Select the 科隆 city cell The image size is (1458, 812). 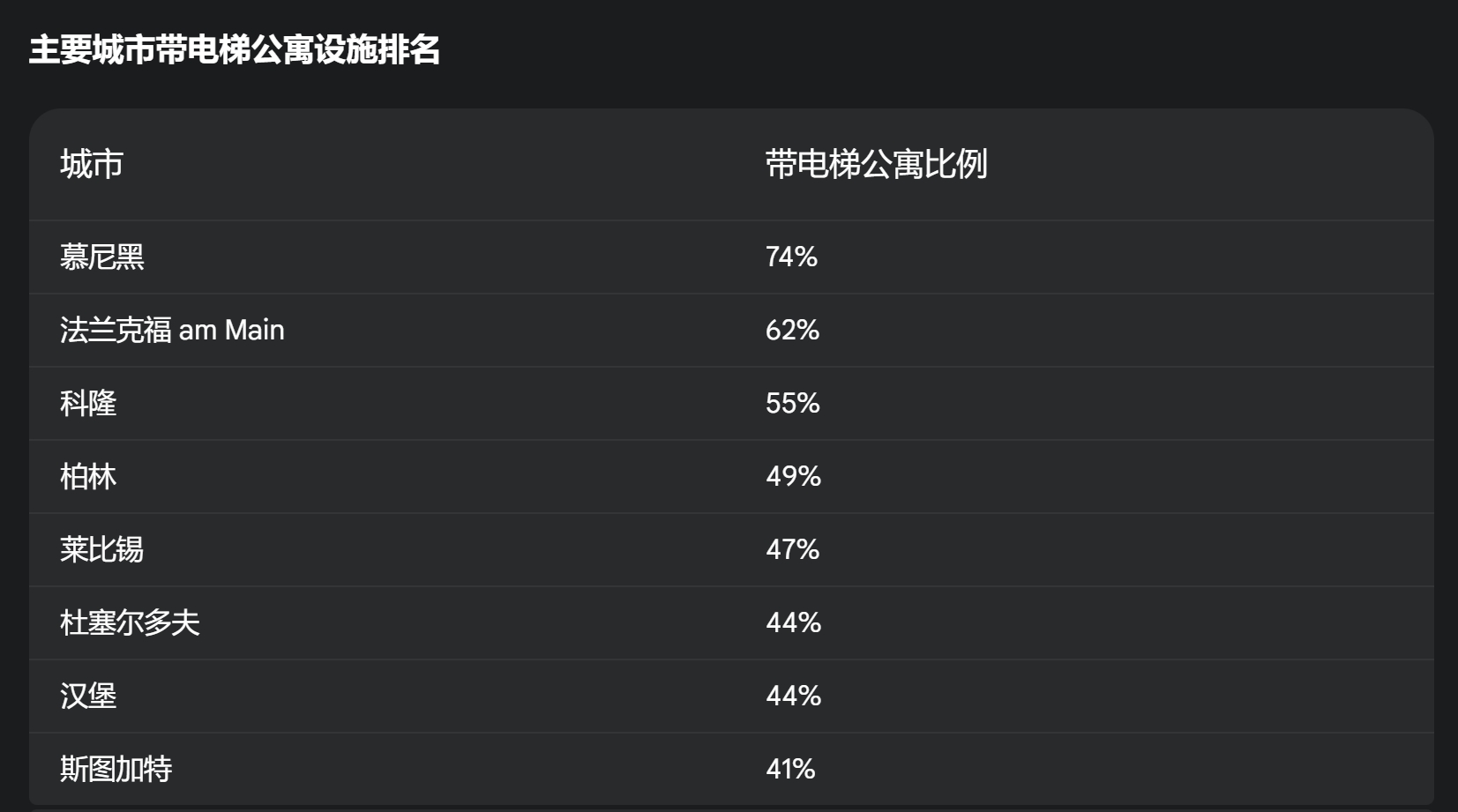tap(88, 403)
